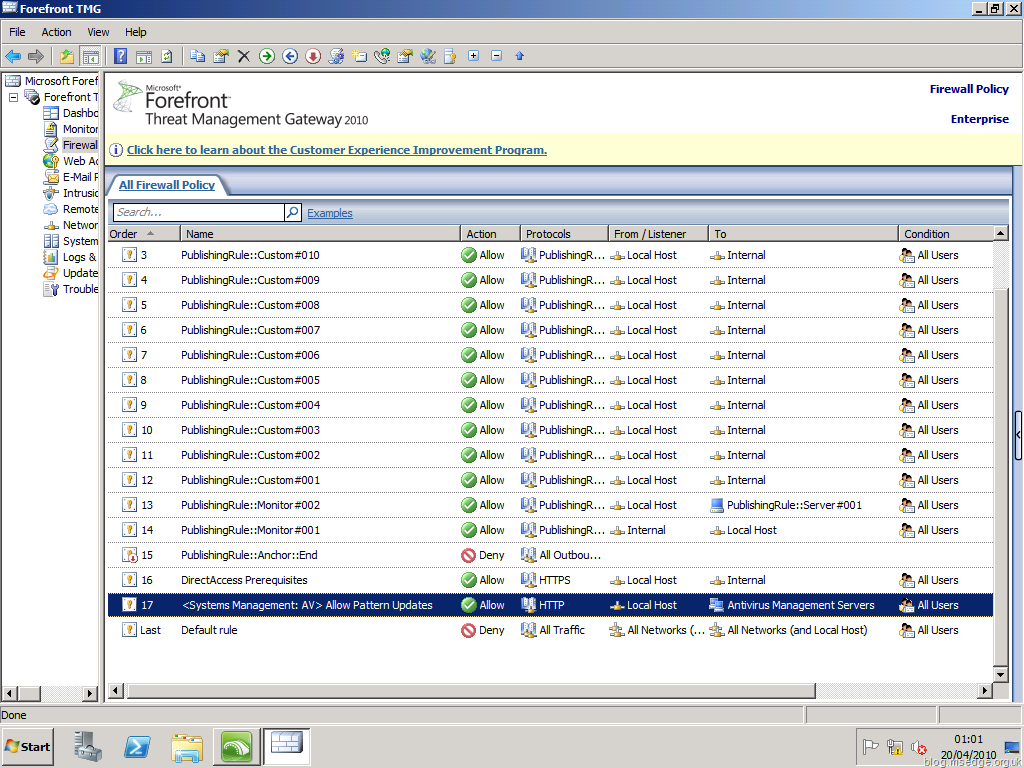Click the phone and globe toolbar icon
The height and width of the screenshot is (768, 1024).
point(382,56)
